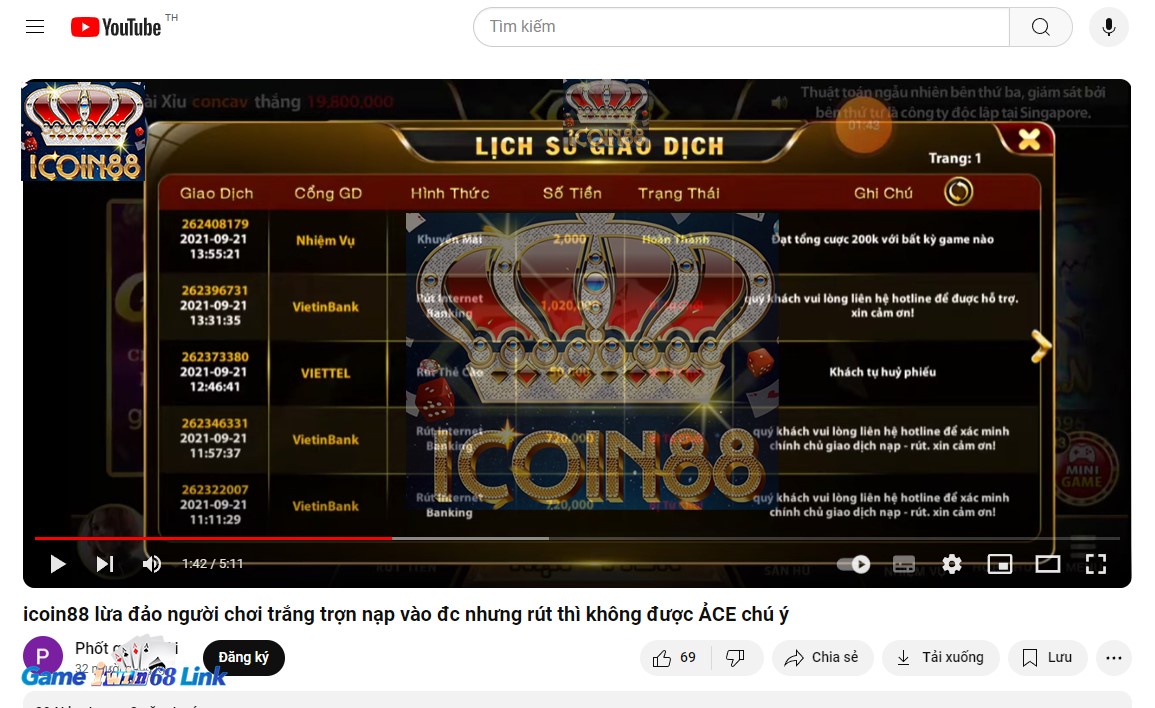Open the channel avatar

pyautogui.click(x=42, y=655)
